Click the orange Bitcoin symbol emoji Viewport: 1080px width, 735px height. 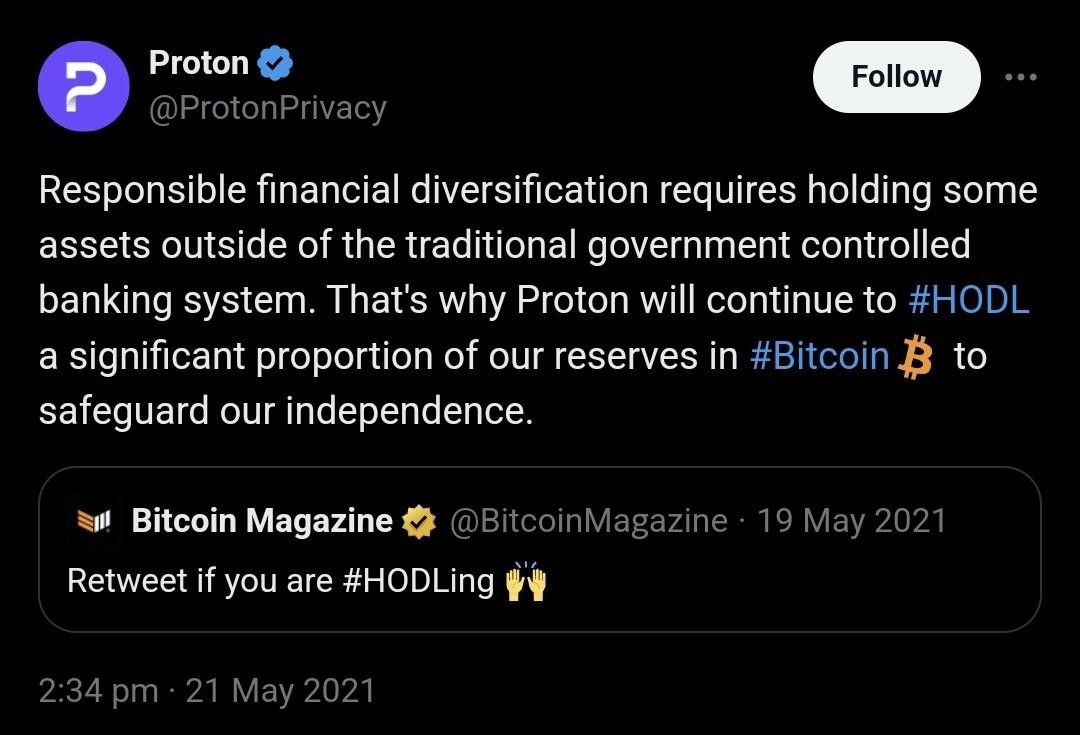pyautogui.click(x=915, y=358)
